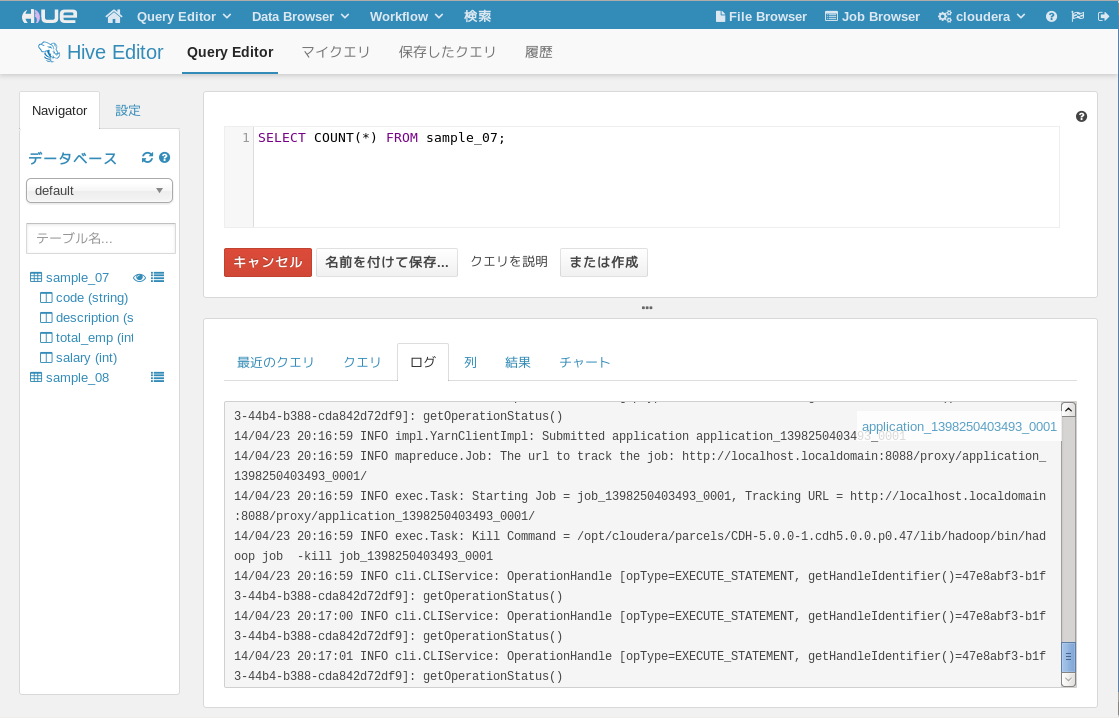Go to Hue home icon
This screenshot has width=1119, height=718.
tap(113, 16)
